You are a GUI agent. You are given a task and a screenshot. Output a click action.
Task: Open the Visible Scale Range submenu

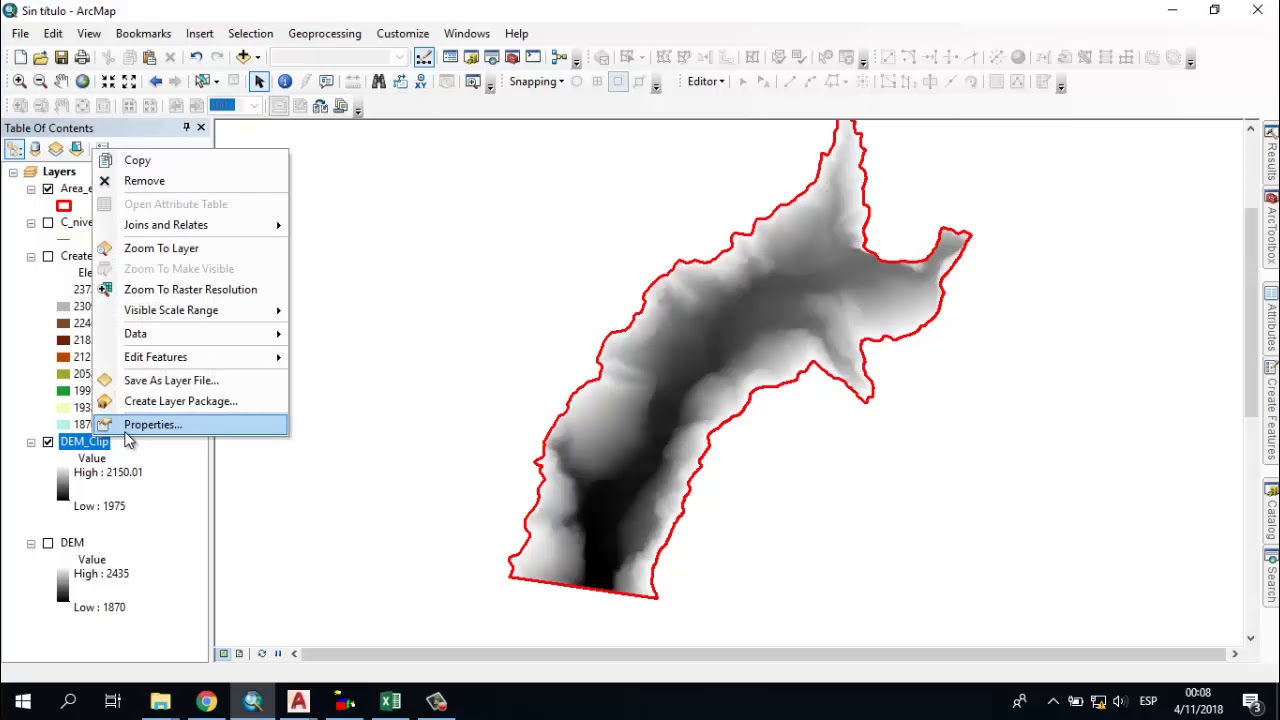[190, 310]
